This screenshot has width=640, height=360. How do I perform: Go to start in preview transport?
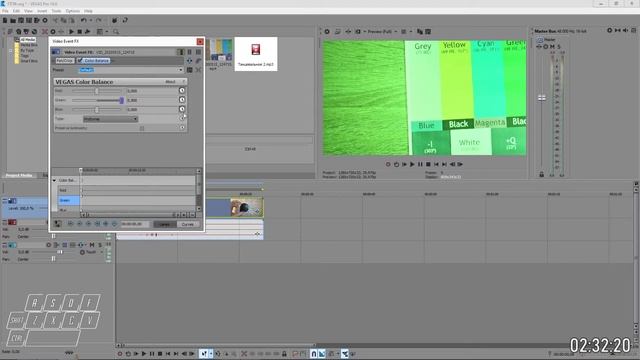(x=436, y=164)
